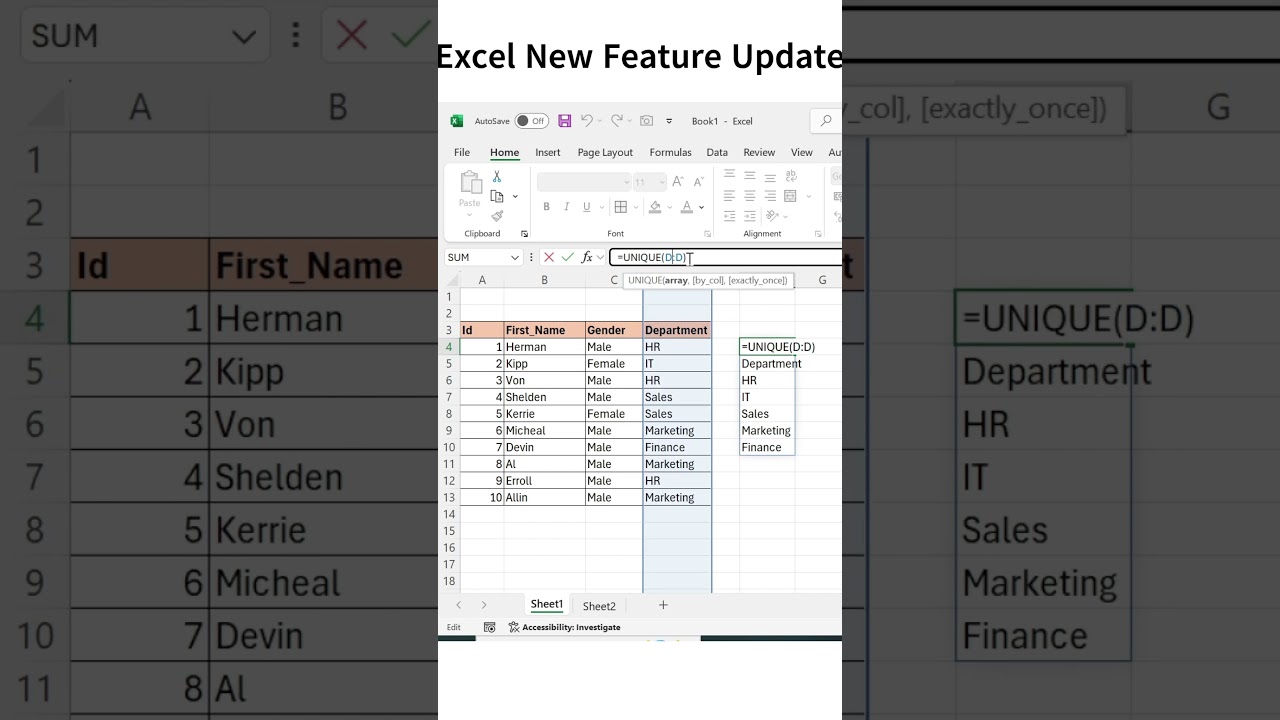Align text right
Viewport: 1280px width, 720px height.
[x=770, y=196]
